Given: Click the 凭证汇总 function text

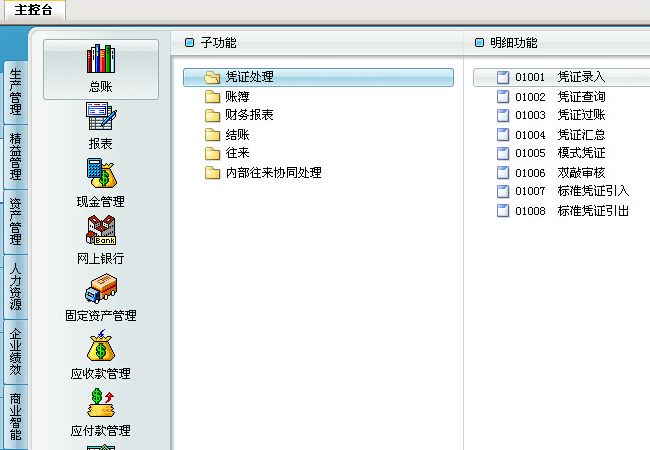Looking at the screenshot, I should pos(581,135).
